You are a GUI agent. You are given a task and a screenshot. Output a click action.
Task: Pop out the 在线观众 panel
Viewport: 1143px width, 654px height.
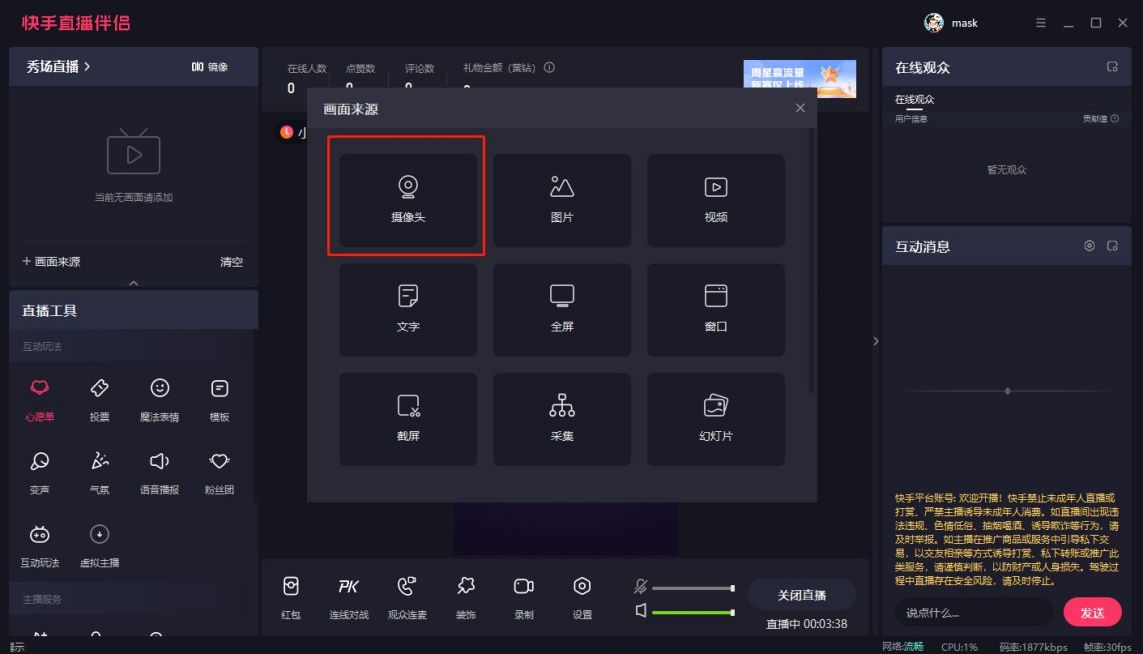[x=1112, y=67]
